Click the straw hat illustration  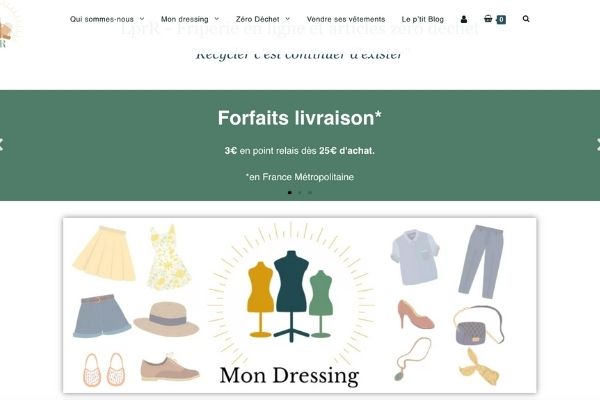166,318
